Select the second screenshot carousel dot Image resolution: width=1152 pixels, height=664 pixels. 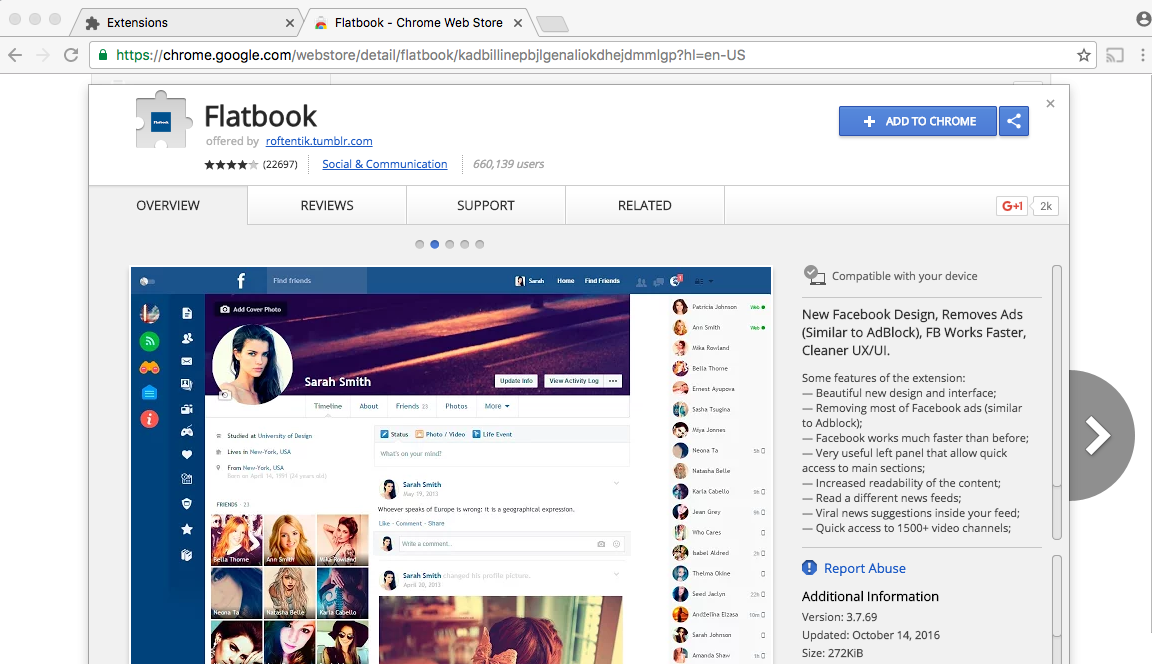click(x=435, y=245)
